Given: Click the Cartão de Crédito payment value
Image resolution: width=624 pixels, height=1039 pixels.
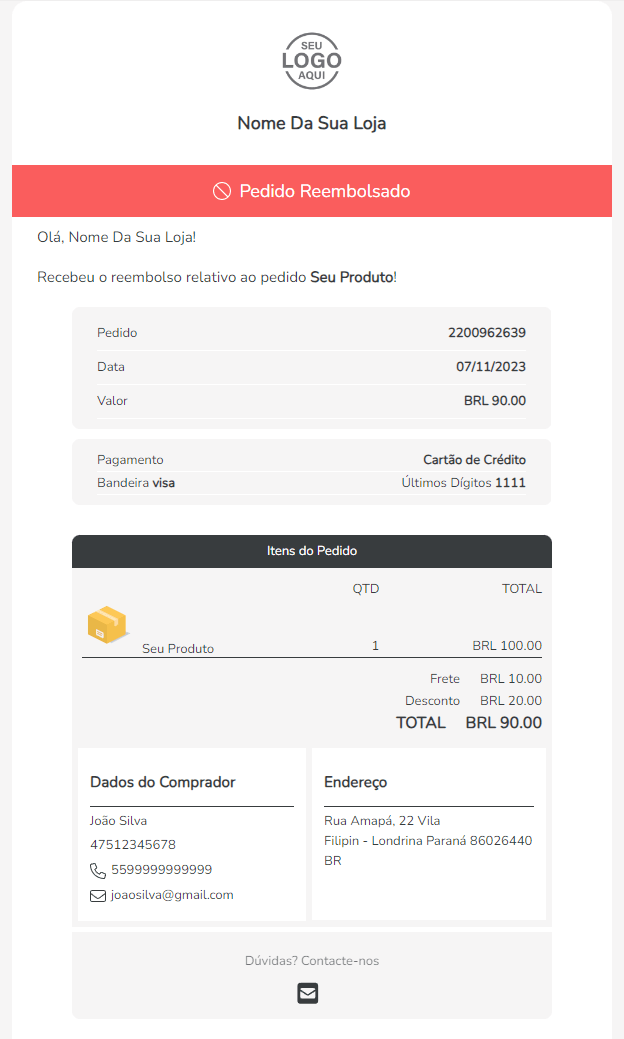Looking at the screenshot, I should (474, 460).
